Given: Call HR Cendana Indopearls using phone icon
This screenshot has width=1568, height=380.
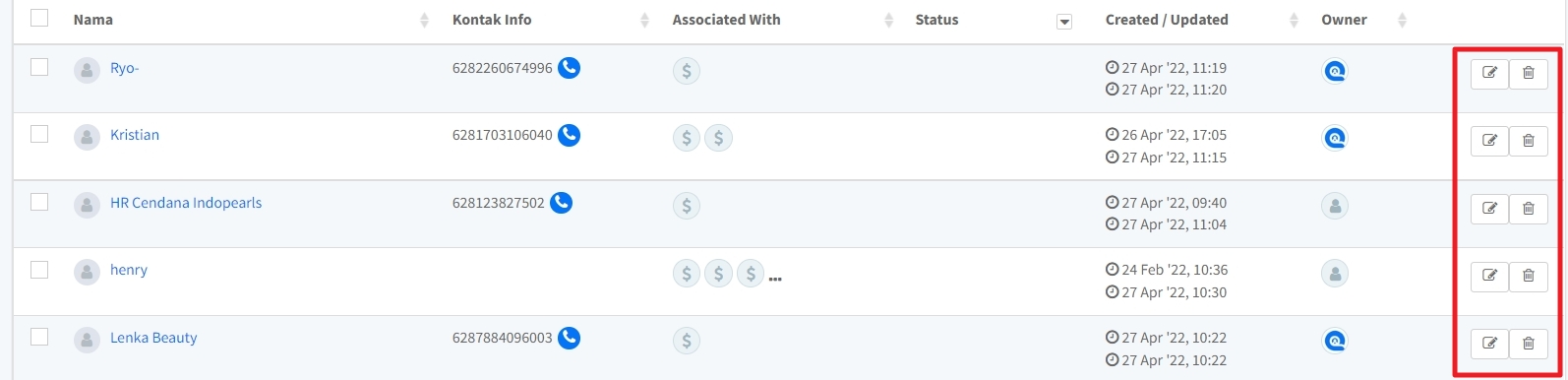Looking at the screenshot, I should (561, 203).
